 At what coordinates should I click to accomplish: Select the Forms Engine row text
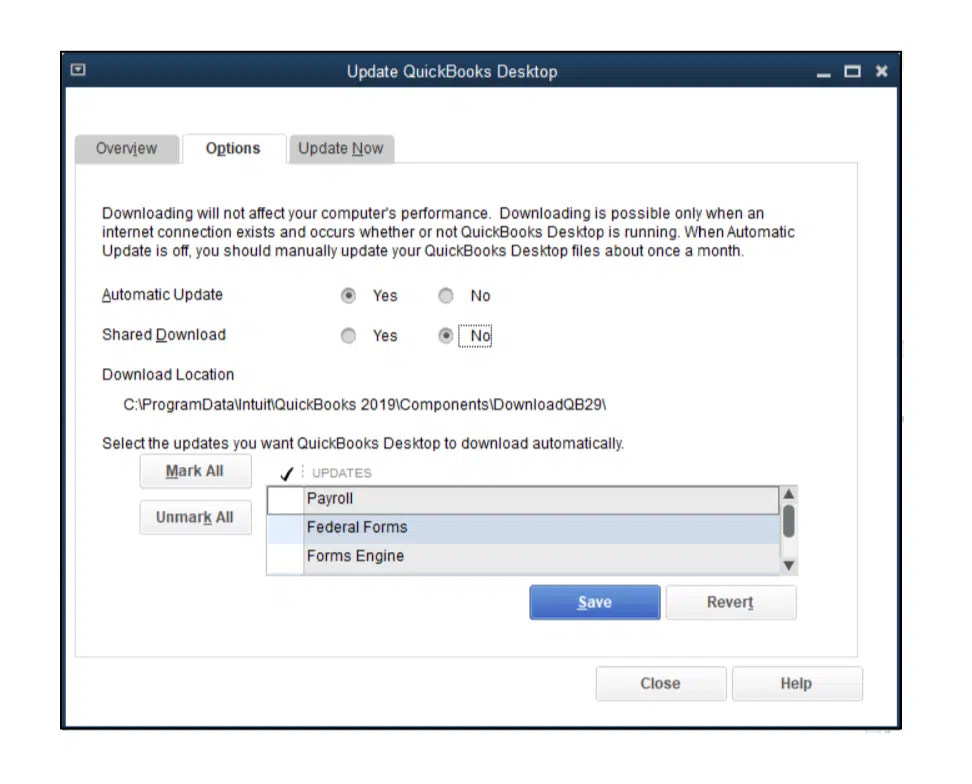(355, 557)
